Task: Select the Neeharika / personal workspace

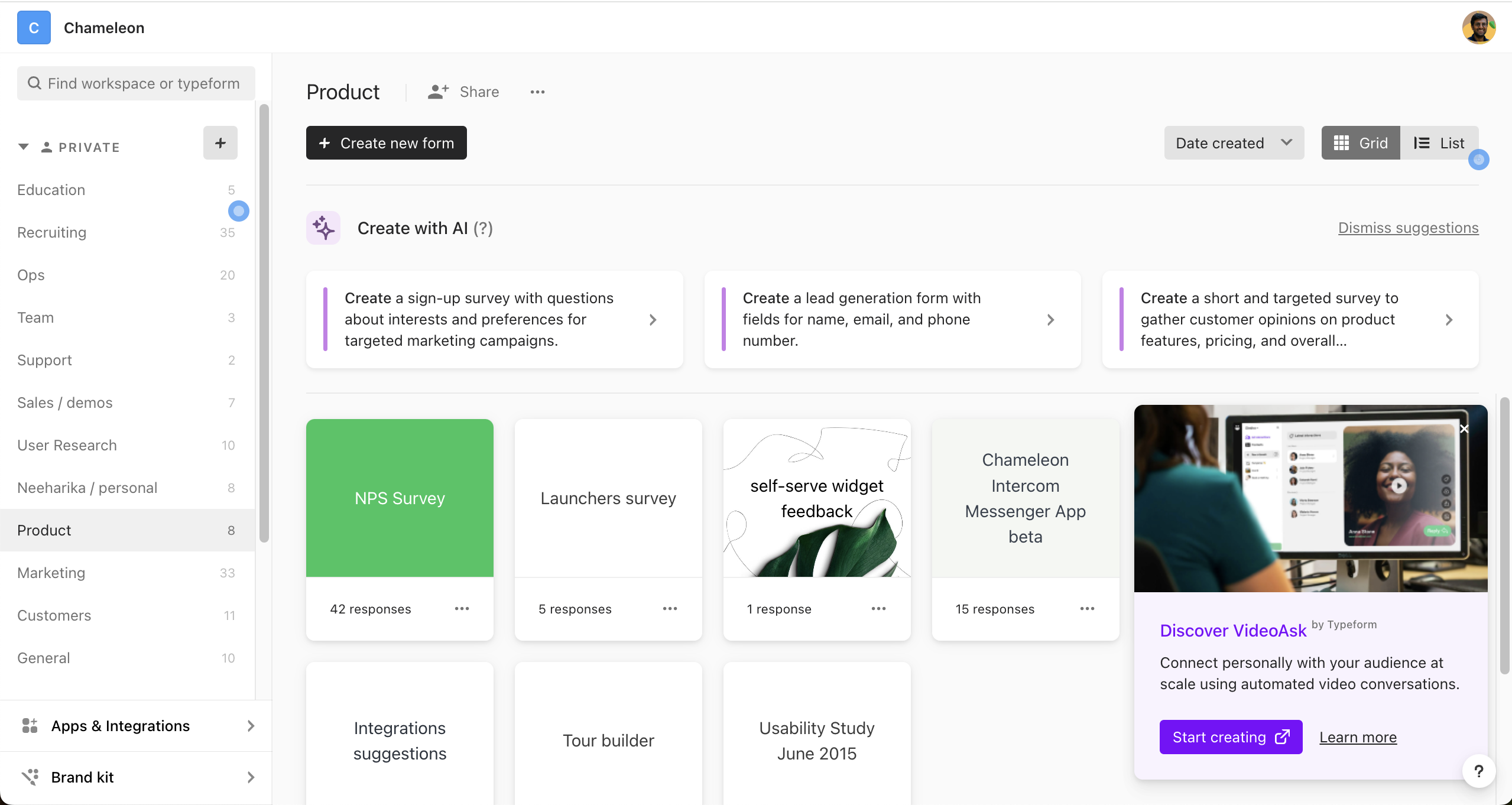Action: click(127, 488)
